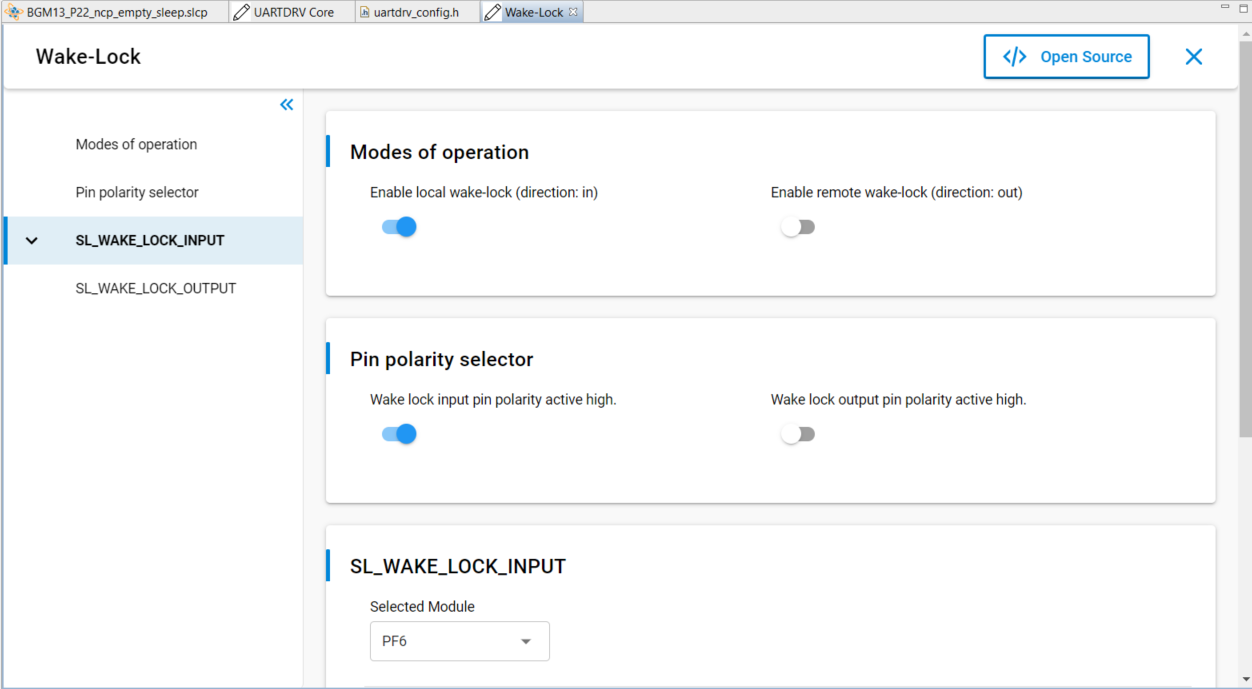Disable local wake-lock (direction: in)
Screen dimensions: 1252x689
pyautogui.click(x=399, y=226)
